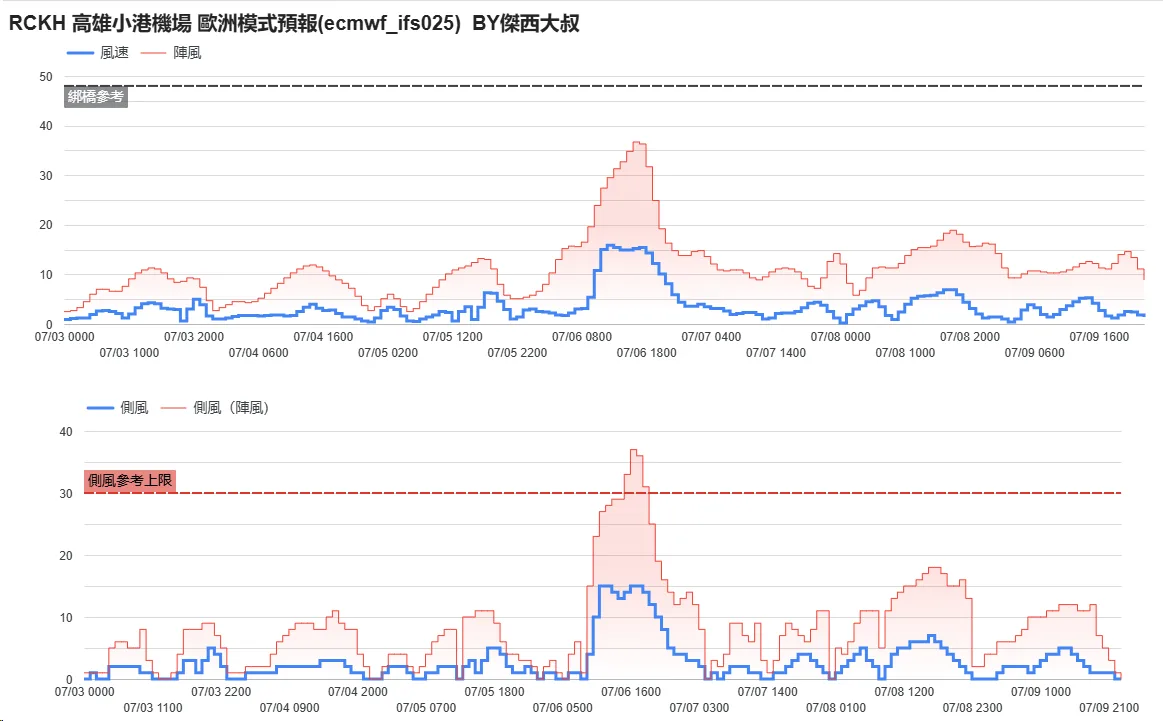Screen dimensions: 1163x721
Task: Select top chart x-axis label 07/07 1400
Action: point(776,353)
